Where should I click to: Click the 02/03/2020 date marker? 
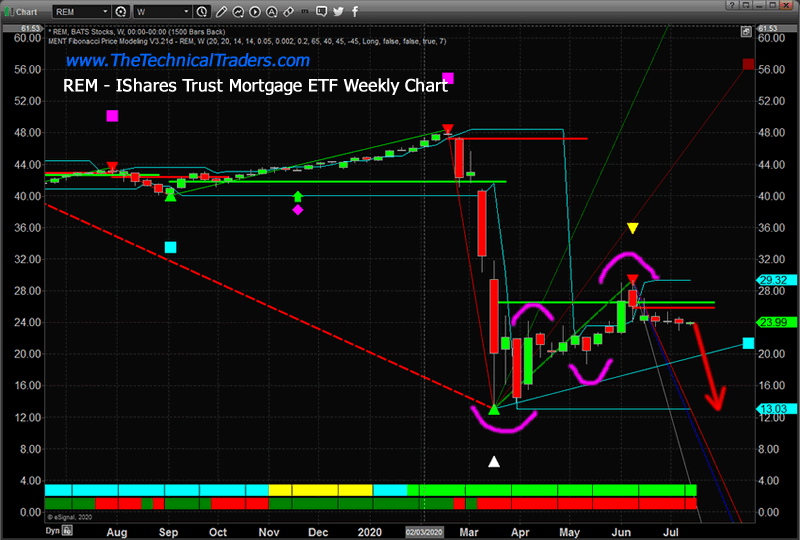[x=424, y=532]
